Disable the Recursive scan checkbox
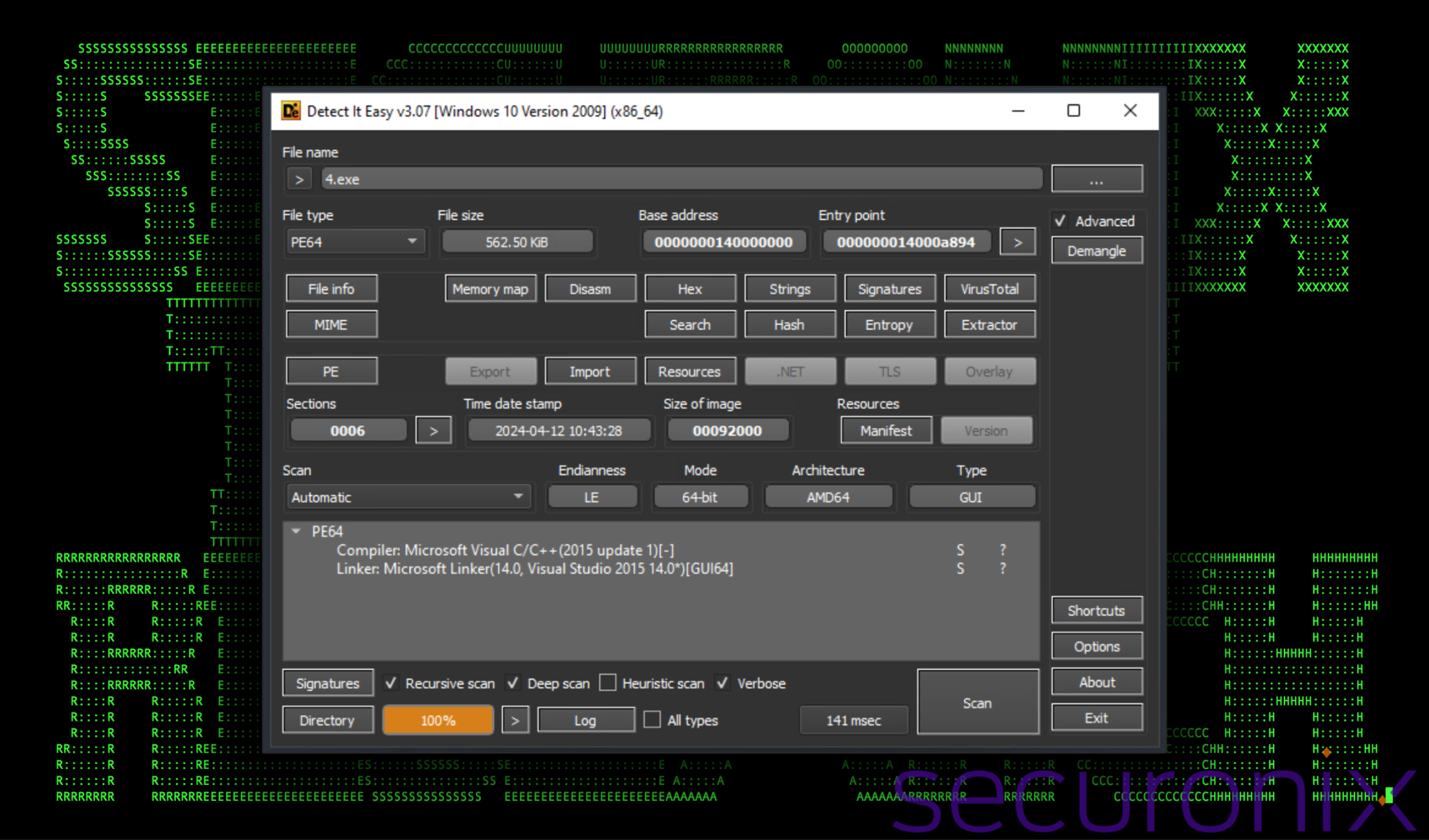Screen dimensions: 1429x840 (391, 683)
